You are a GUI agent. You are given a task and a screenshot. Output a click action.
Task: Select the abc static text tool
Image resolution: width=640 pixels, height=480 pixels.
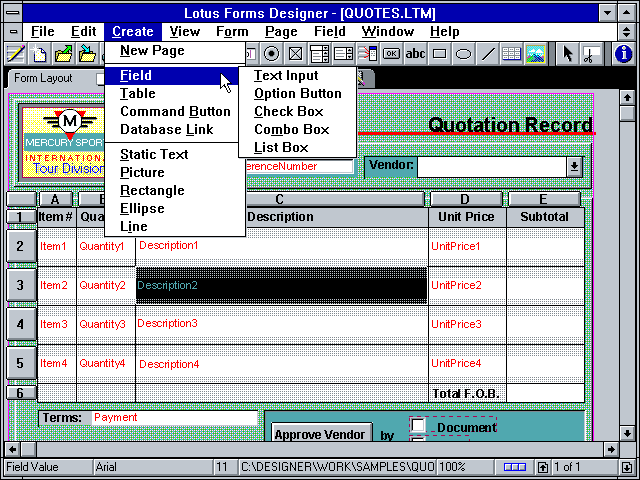coord(415,53)
